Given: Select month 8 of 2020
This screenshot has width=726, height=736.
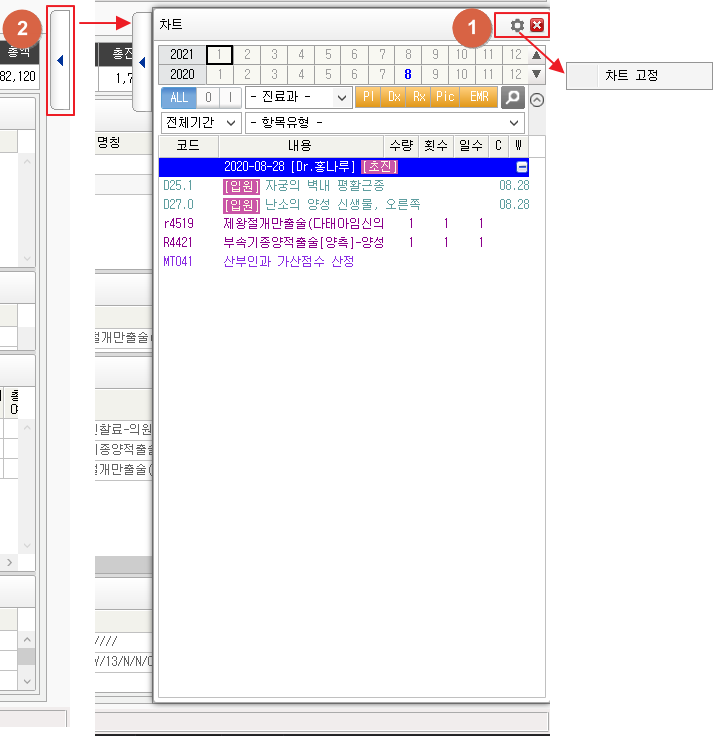Looking at the screenshot, I should 408,74.
